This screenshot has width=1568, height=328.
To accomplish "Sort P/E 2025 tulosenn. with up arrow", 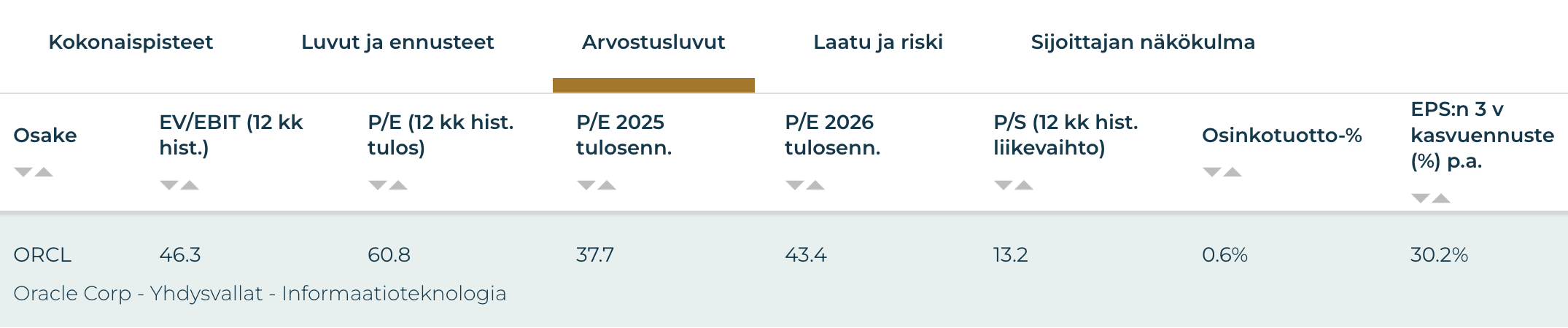I will click(x=607, y=185).
